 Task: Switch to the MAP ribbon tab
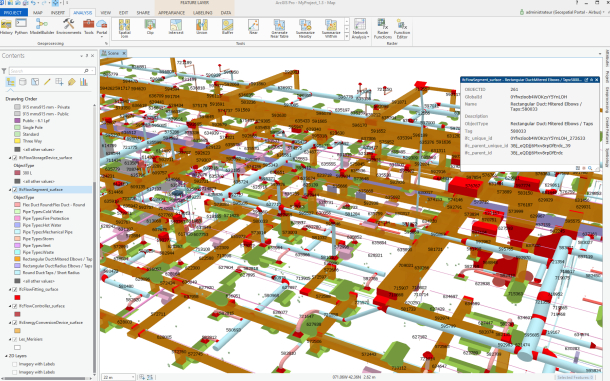coord(38,12)
